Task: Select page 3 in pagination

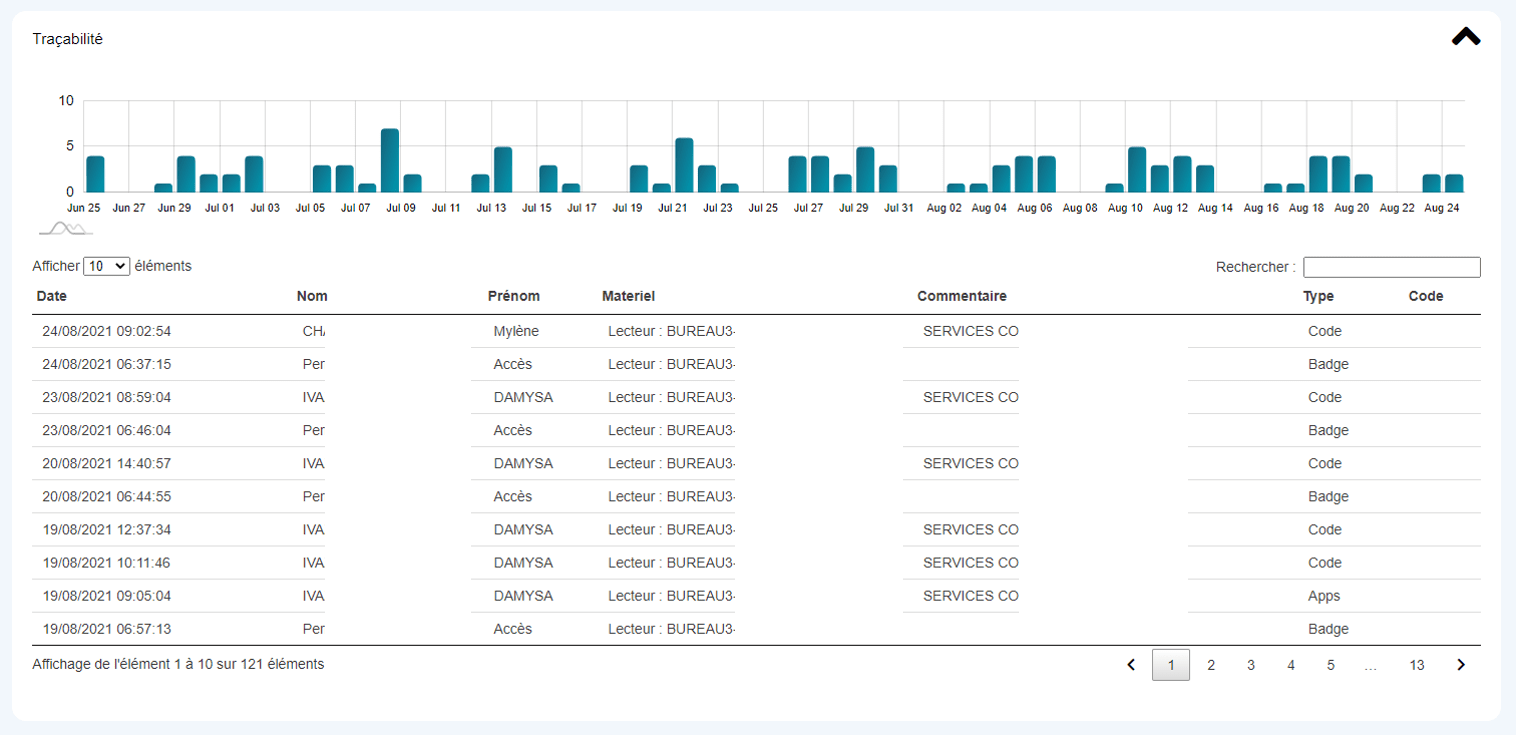Action: click(1251, 665)
